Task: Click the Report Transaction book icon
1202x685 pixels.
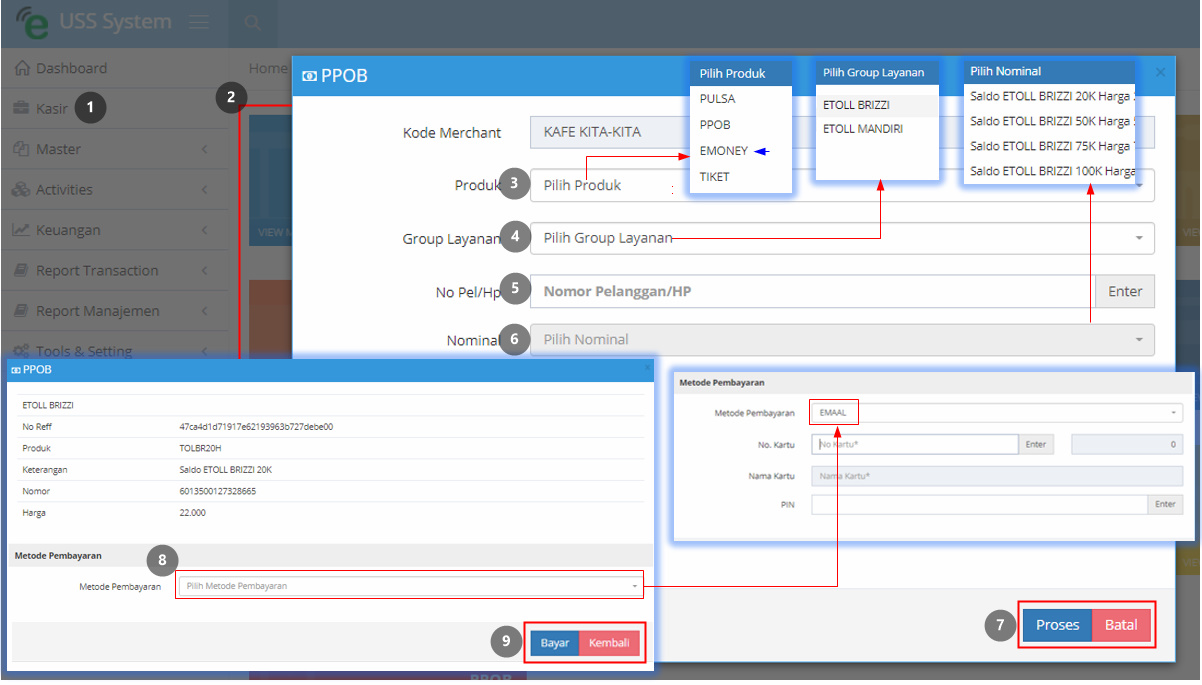Action: (x=21, y=270)
